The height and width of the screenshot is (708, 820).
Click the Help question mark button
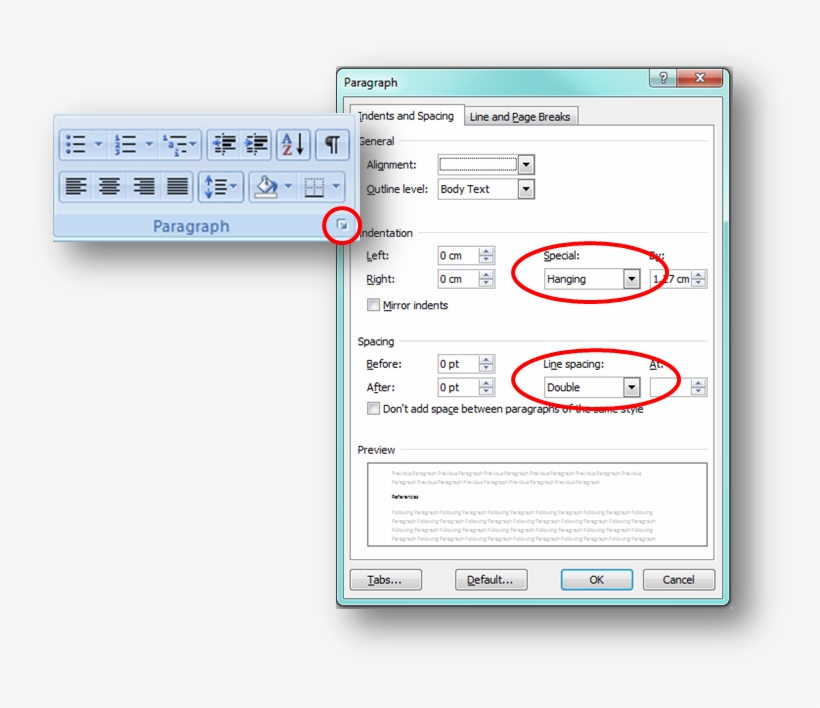click(x=663, y=78)
